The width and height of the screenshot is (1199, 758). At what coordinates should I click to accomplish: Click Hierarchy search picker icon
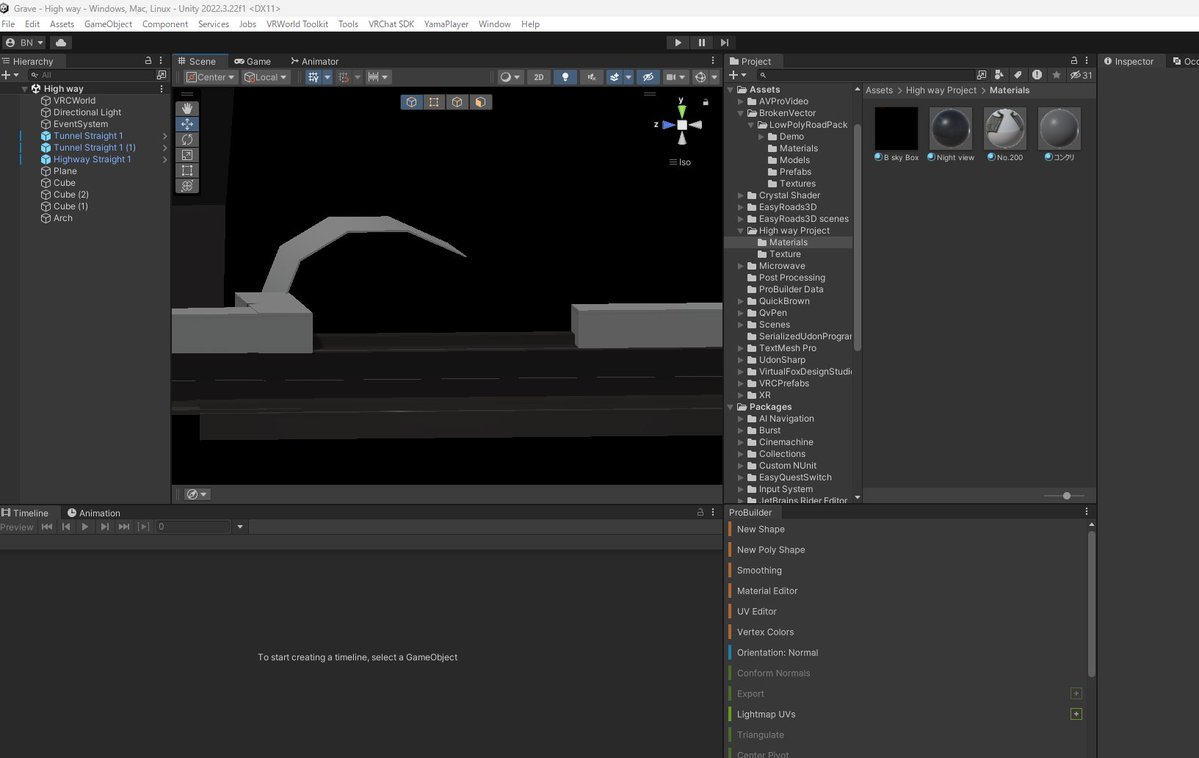pyautogui.click(x=161, y=75)
